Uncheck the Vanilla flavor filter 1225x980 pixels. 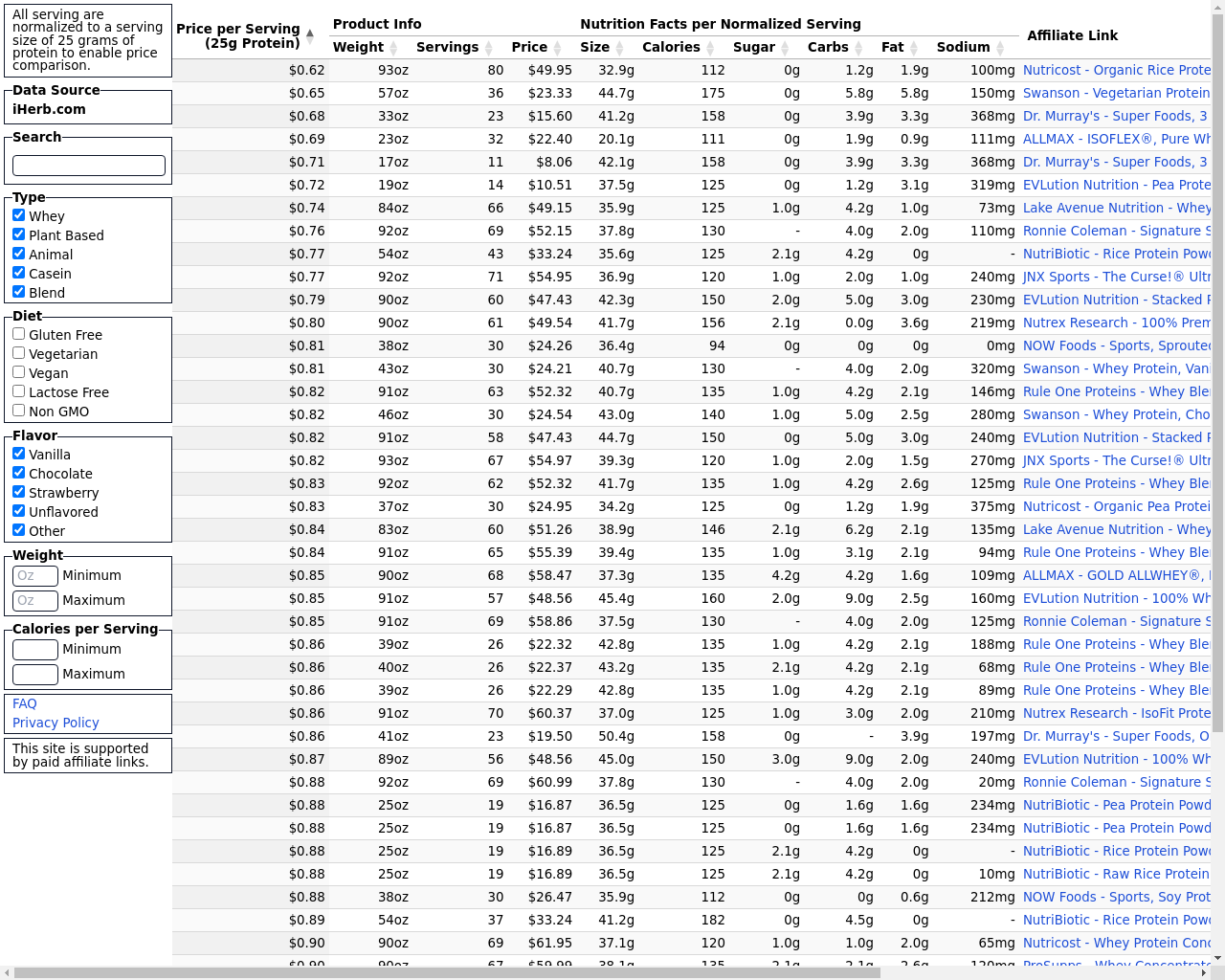[x=18, y=454]
